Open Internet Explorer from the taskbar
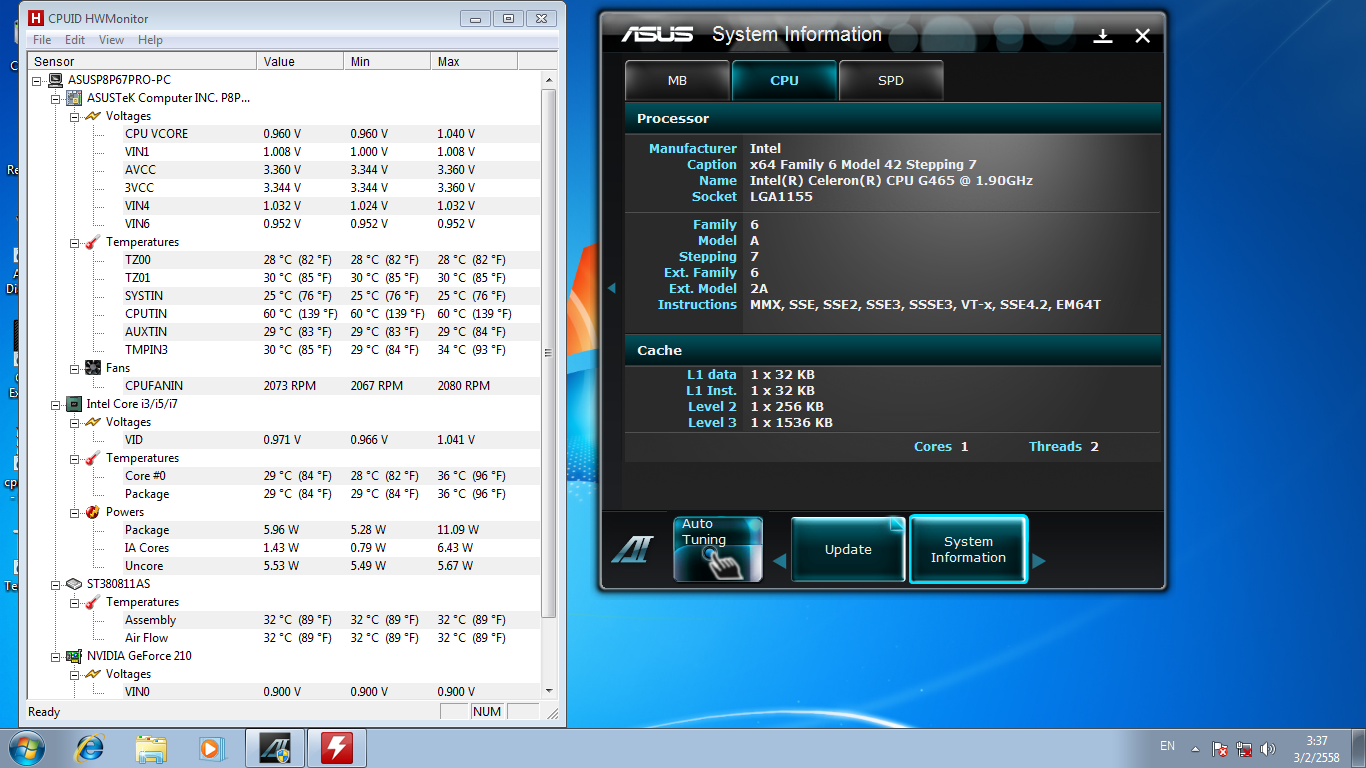This screenshot has height=768, width=1366. click(x=91, y=747)
